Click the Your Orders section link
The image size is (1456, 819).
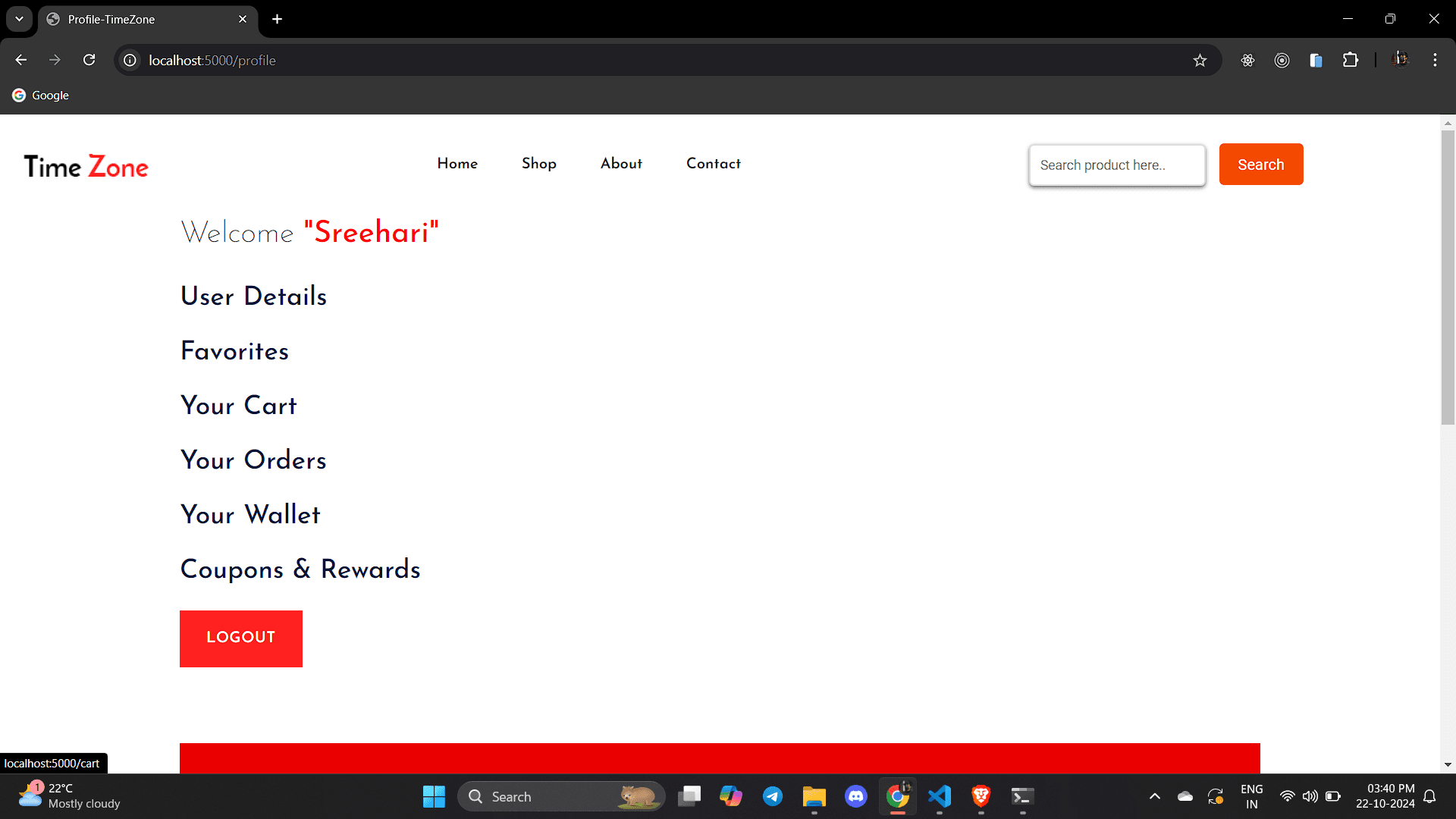coord(253,459)
